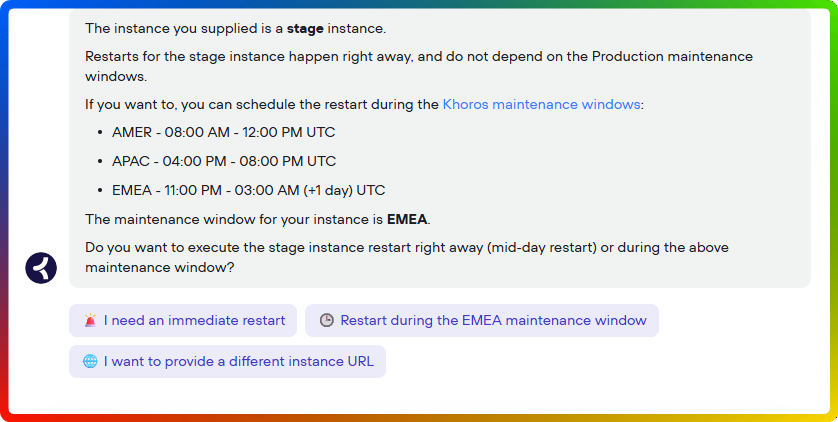Click the AMER 08:00 AM maintenance window entry

(224, 132)
